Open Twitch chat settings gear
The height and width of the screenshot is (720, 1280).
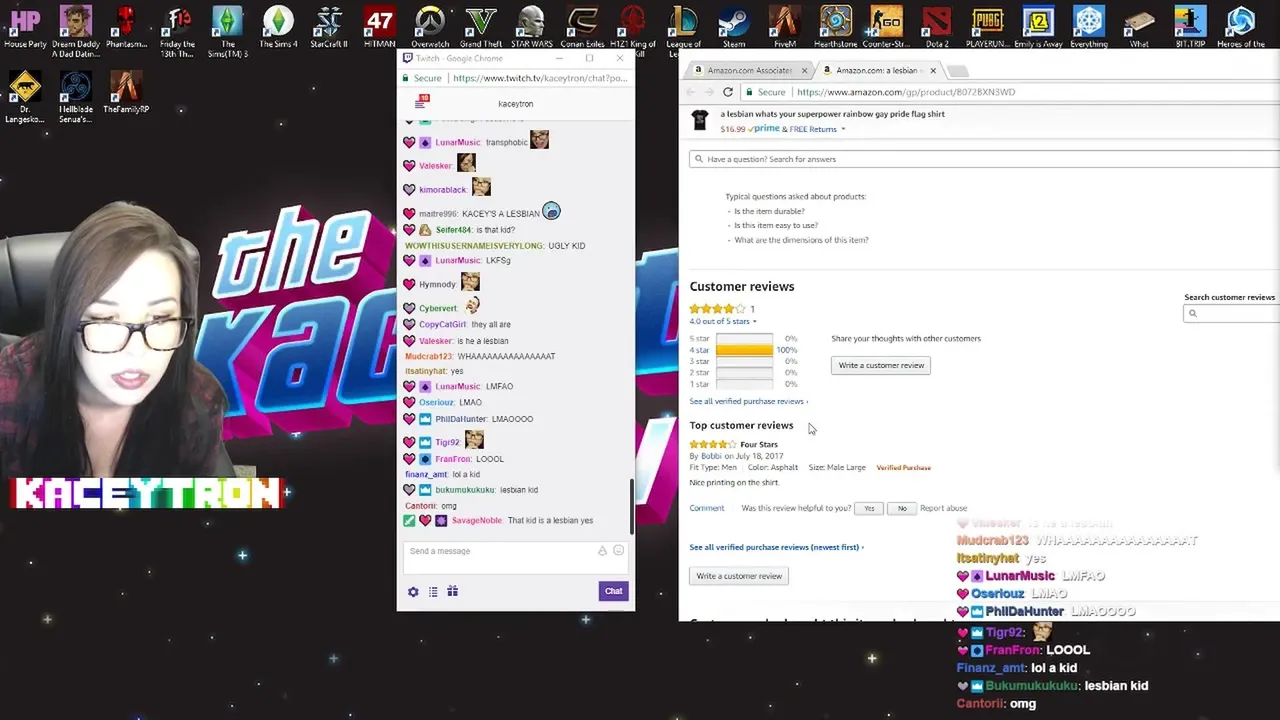[413, 592]
